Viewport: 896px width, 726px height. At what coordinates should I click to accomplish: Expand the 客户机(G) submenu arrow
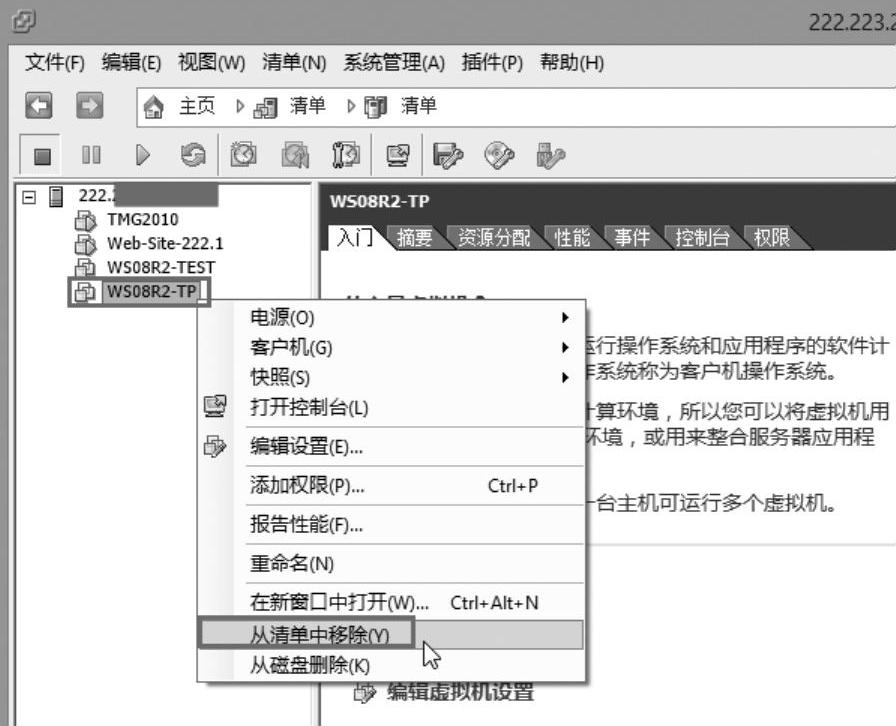(x=565, y=347)
